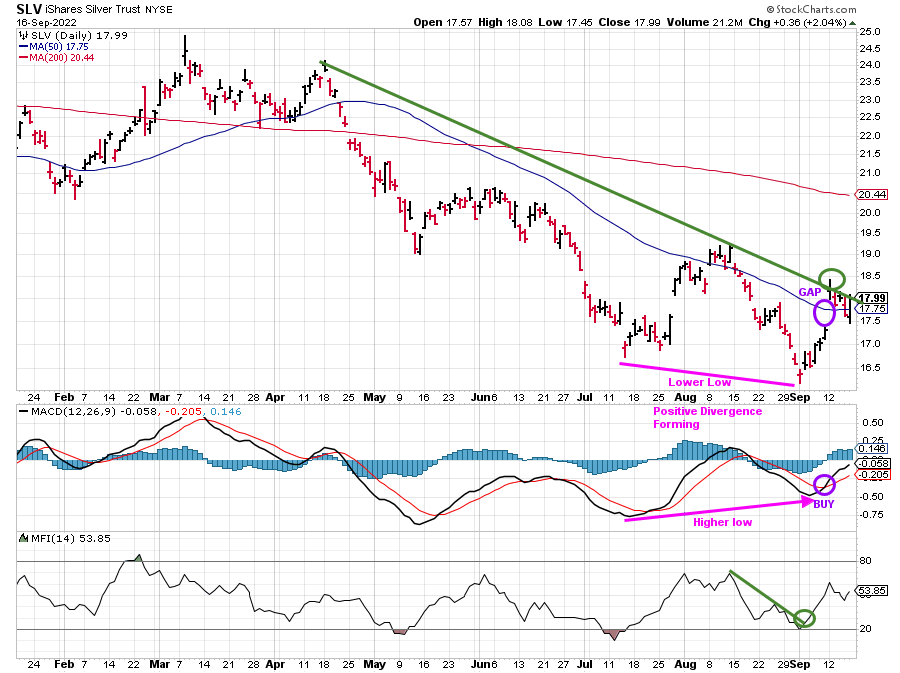Click the MA(200) 20.44 legend entry
The image size is (900, 673).
click(x=61, y=57)
